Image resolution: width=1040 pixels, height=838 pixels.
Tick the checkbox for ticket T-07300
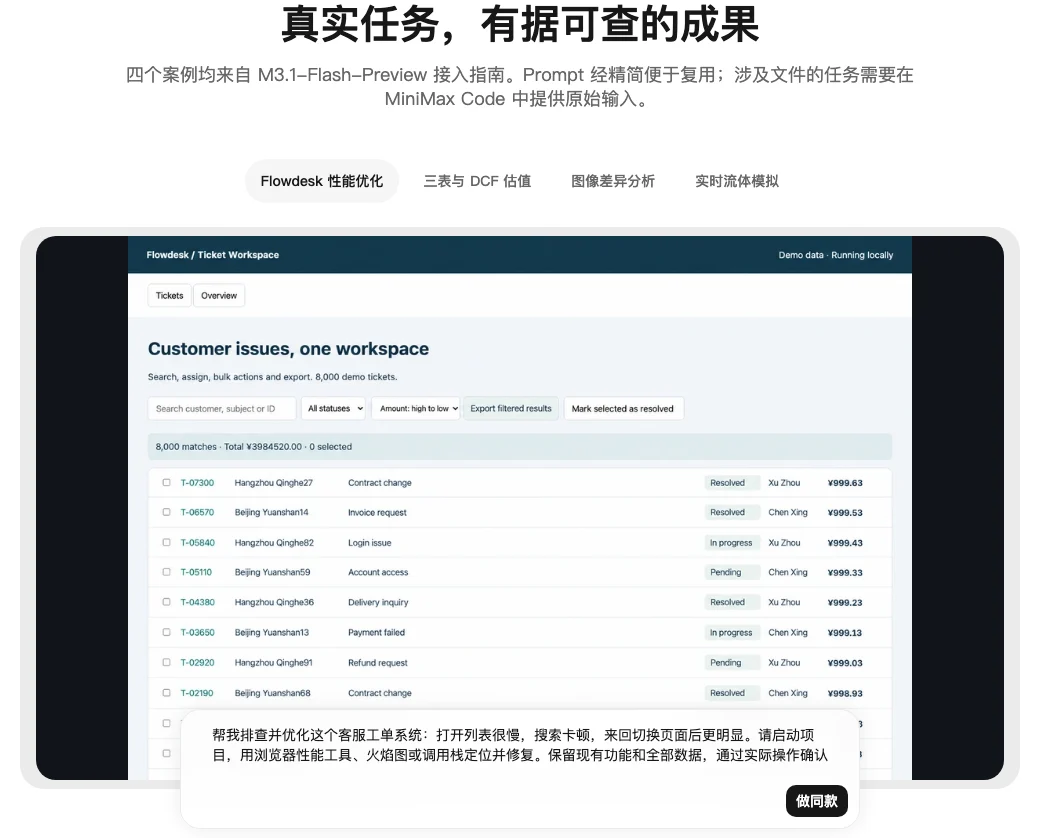(166, 482)
